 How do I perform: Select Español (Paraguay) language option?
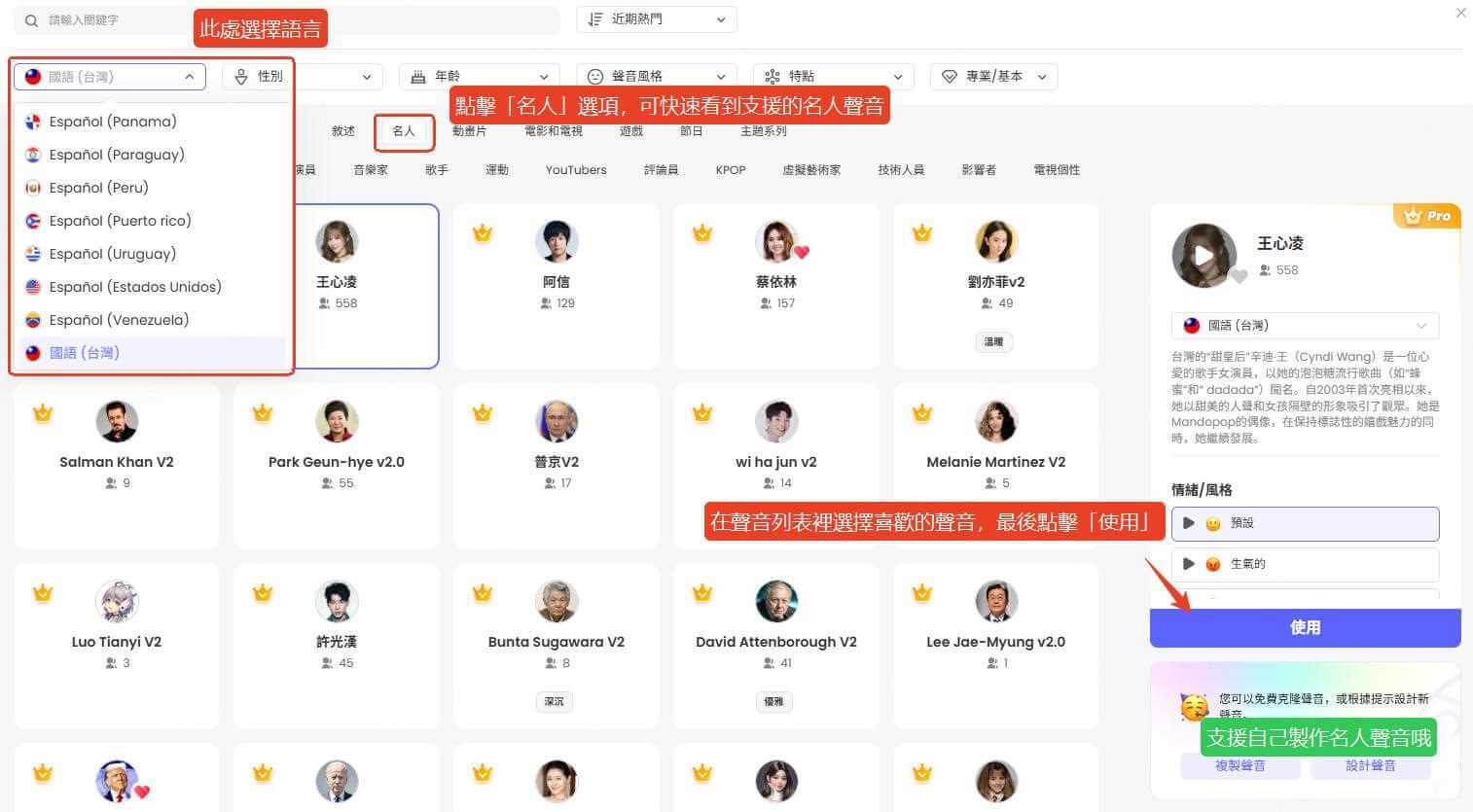(x=153, y=155)
